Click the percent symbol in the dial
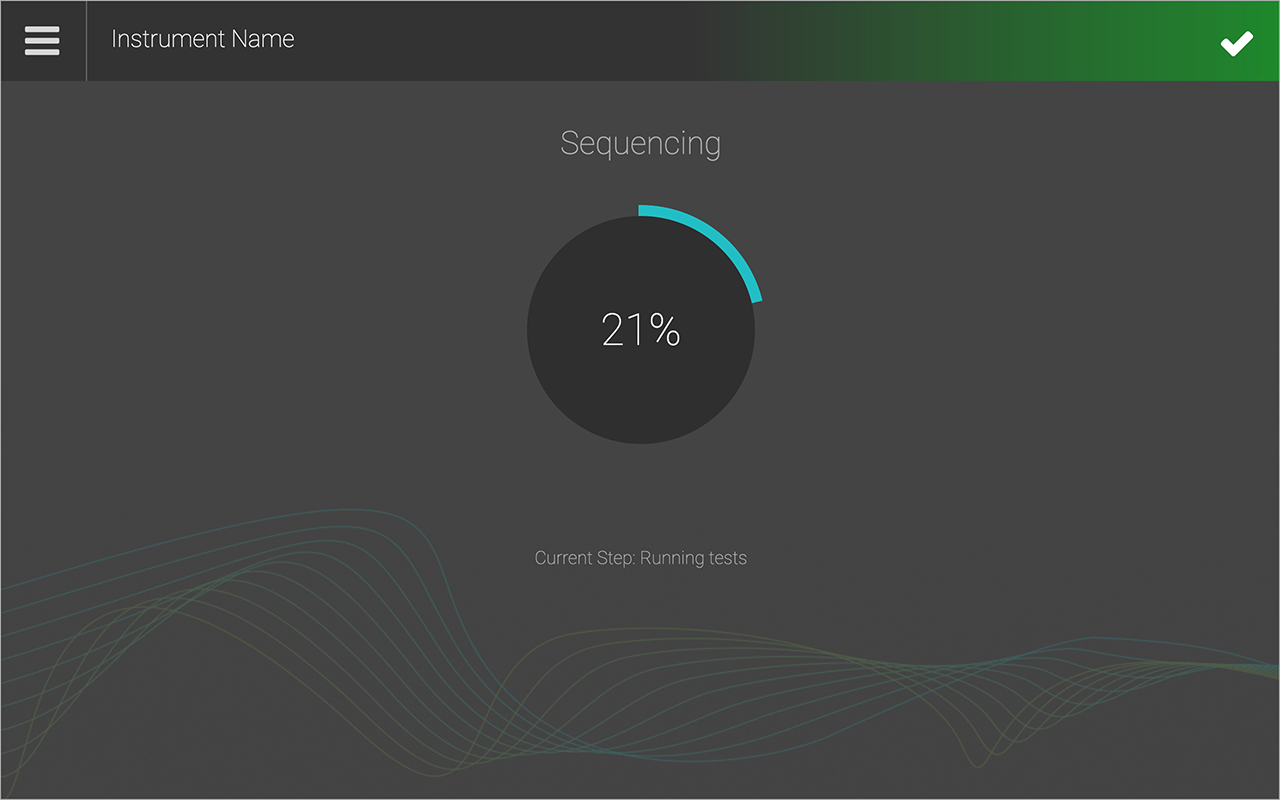Viewport: 1280px width, 800px height. click(664, 330)
